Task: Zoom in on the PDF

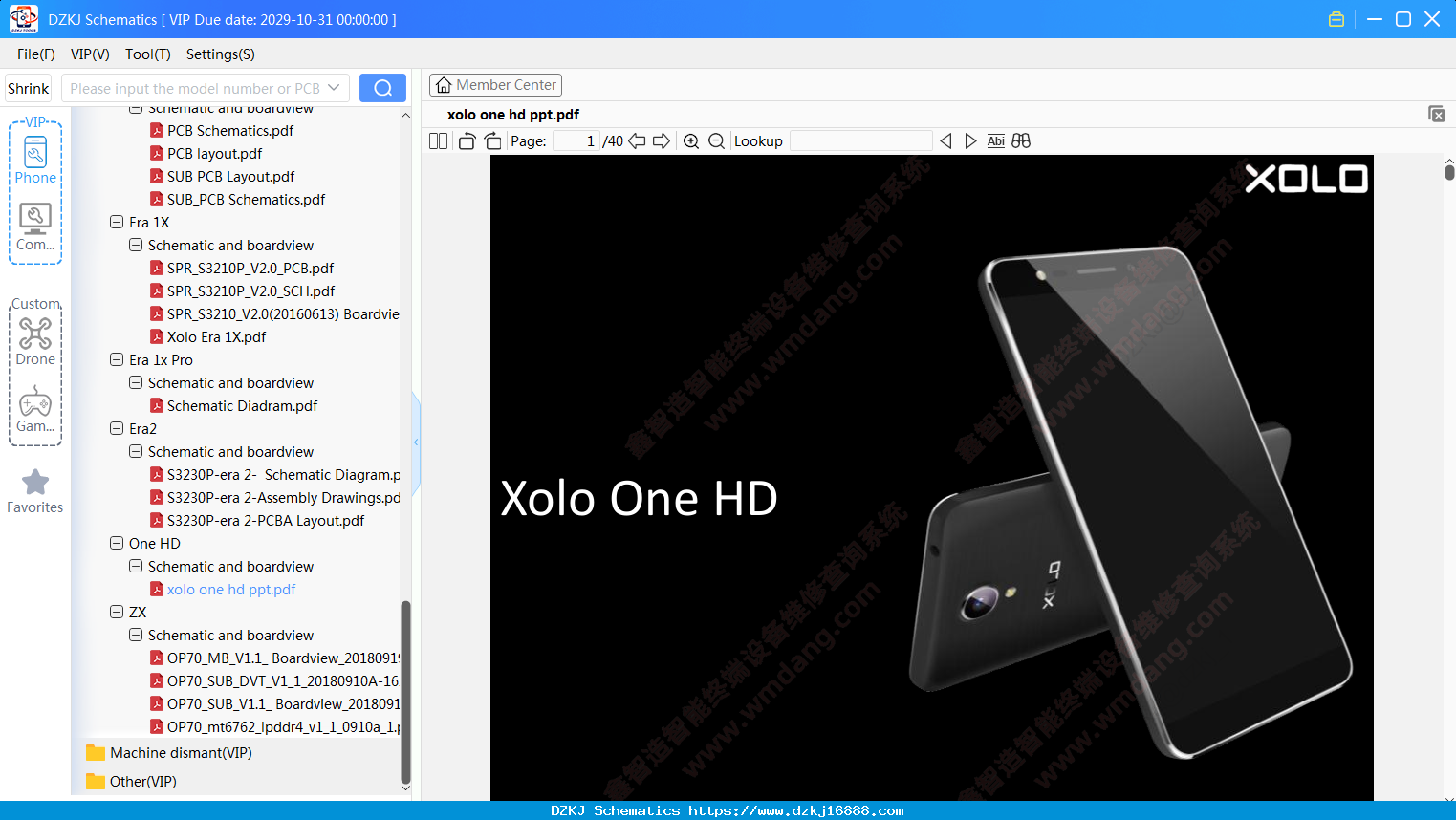Action: (x=691, y=140)
